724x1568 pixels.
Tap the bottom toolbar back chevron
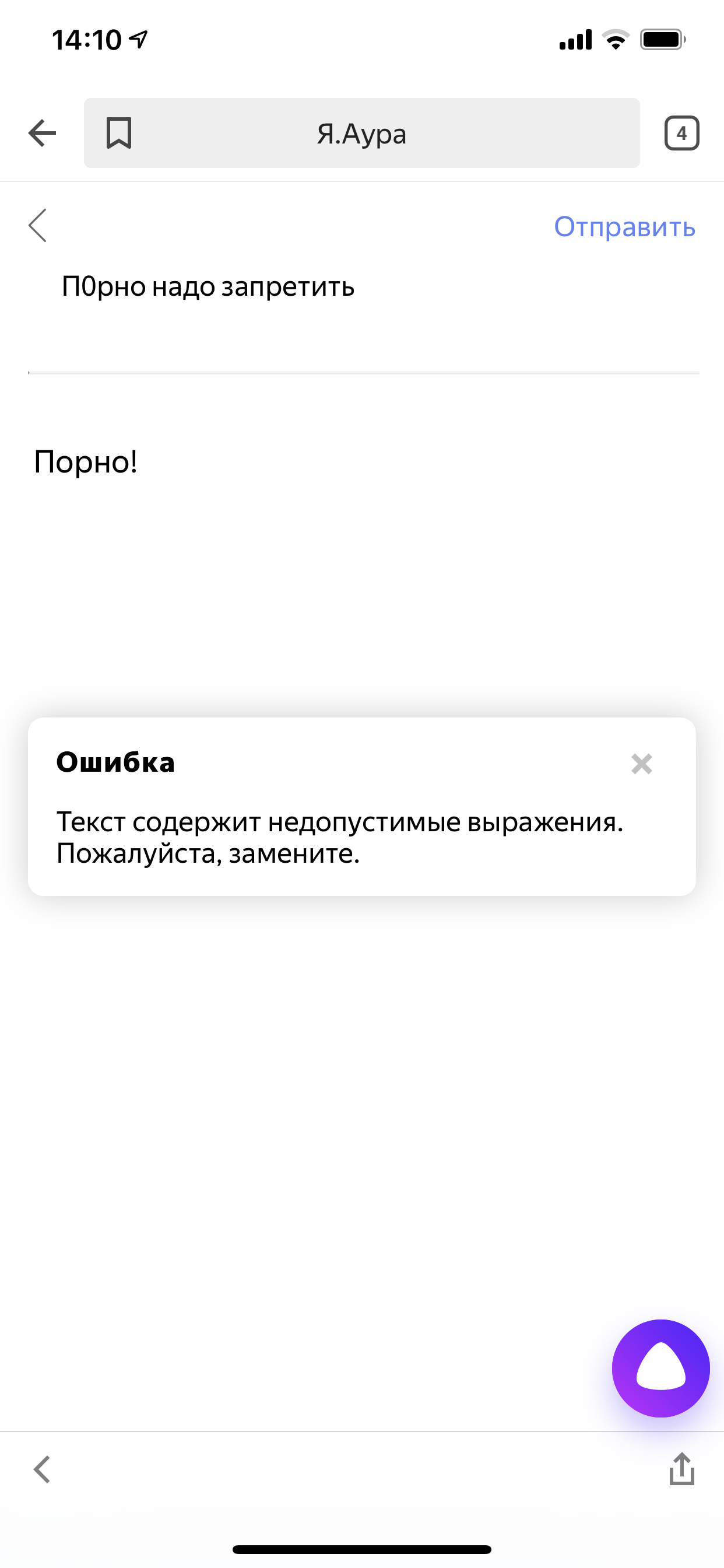(42, 1469)
